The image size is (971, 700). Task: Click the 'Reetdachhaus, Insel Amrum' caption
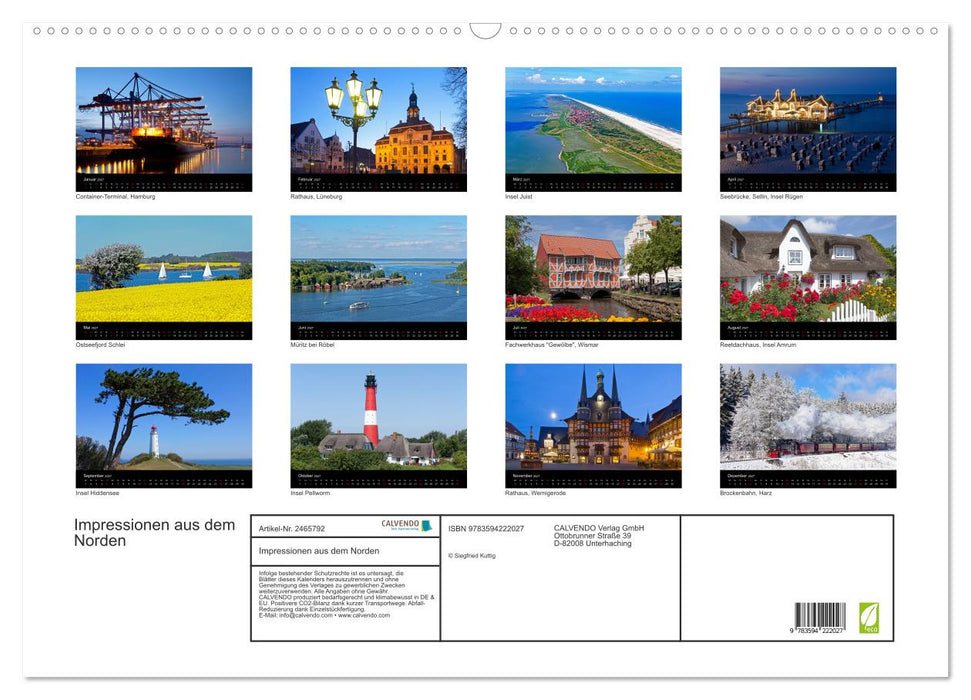pyautogui.click(x=758, y=344)
